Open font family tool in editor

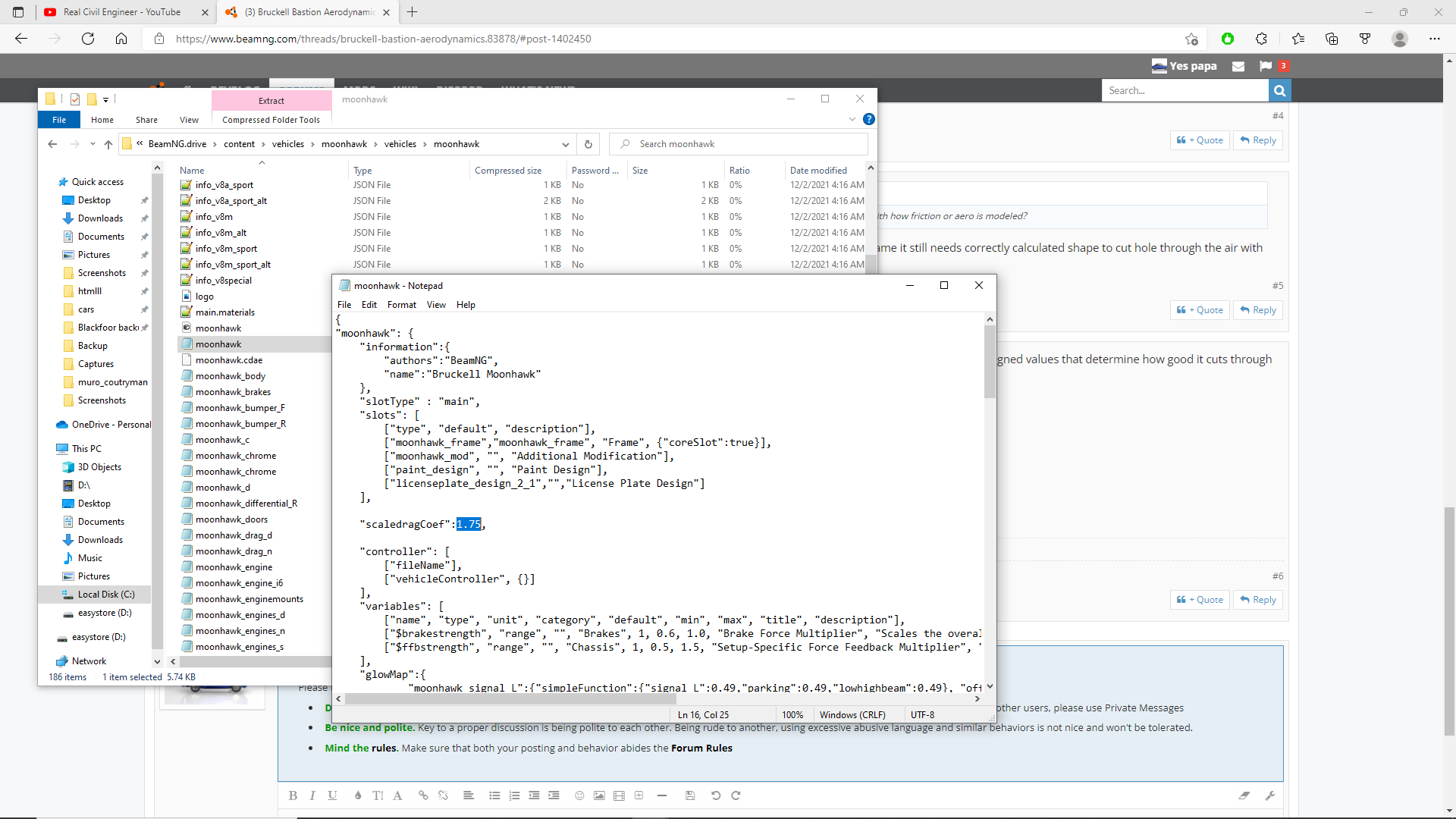tap(397, 795)
